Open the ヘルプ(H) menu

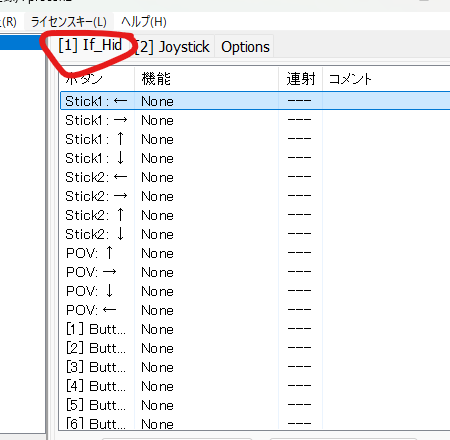(144, 22)
